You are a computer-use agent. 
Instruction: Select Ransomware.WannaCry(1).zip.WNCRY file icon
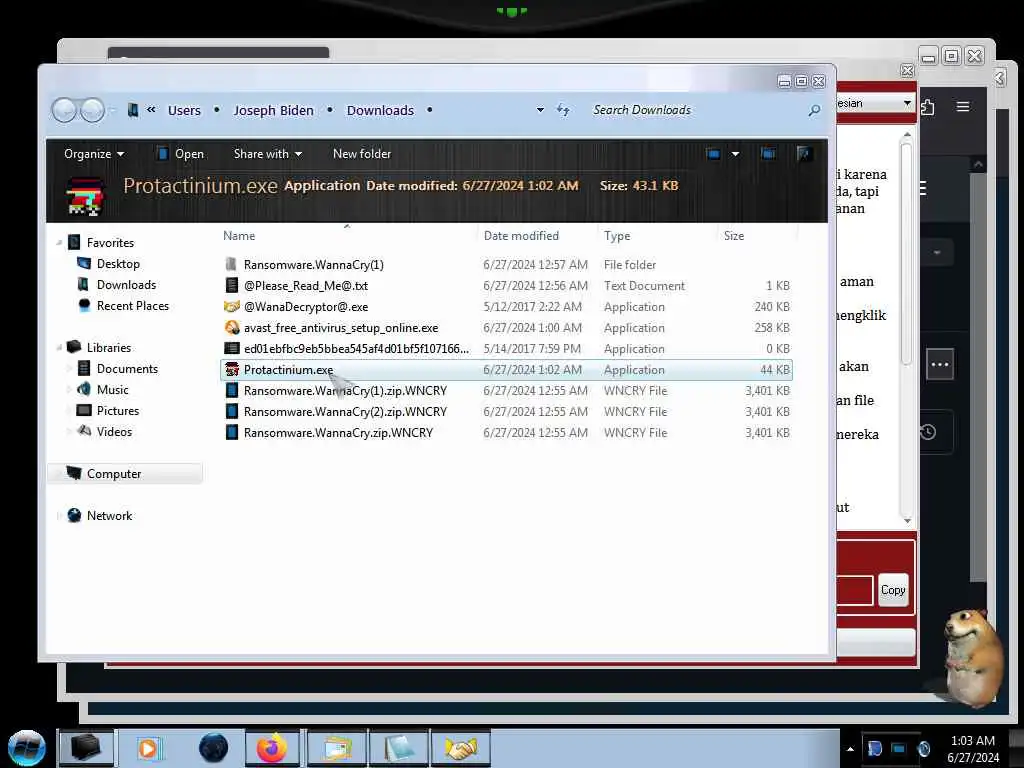231,391
